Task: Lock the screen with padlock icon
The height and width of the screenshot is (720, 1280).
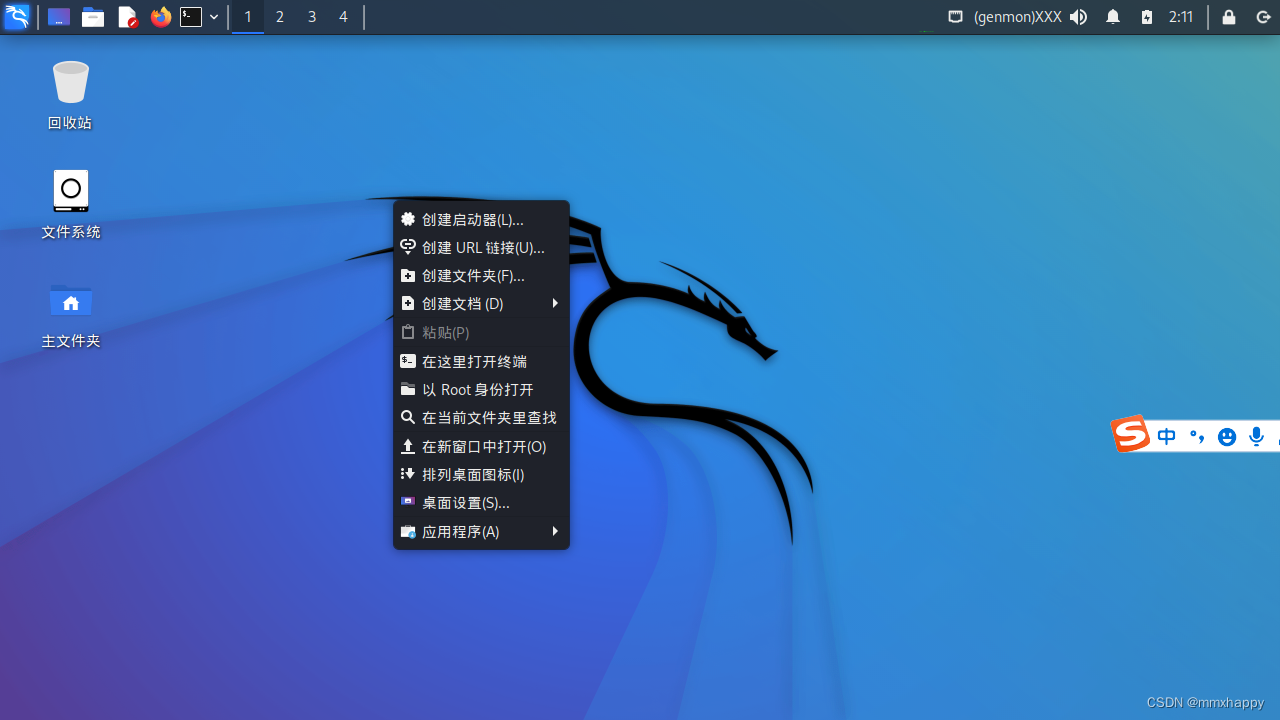Action: click(1229, 17)
